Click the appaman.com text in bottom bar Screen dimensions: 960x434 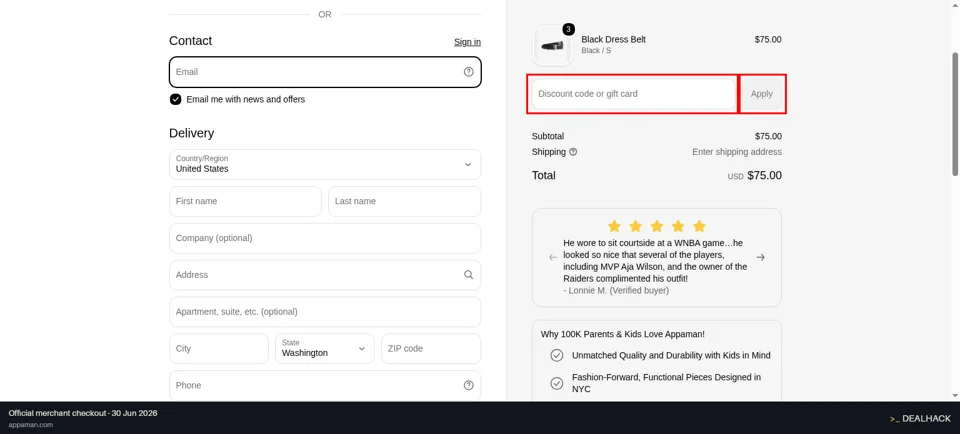click(x=31, y=424)
